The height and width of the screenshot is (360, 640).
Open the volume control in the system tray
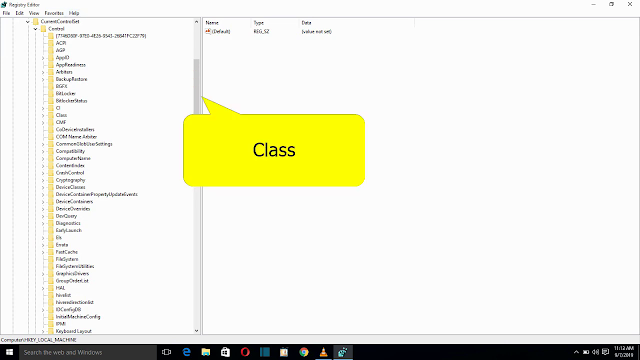[596, 352]
